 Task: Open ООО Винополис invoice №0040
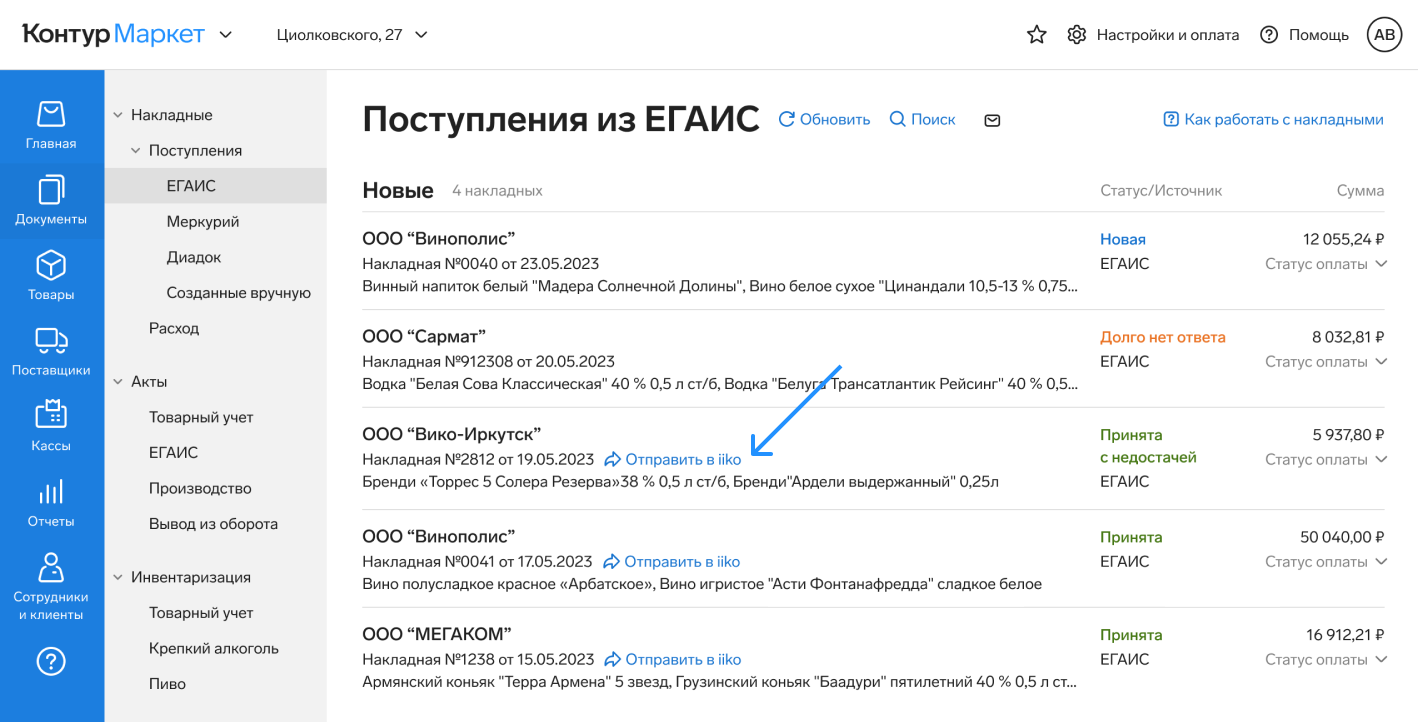(x=438, y=238)
